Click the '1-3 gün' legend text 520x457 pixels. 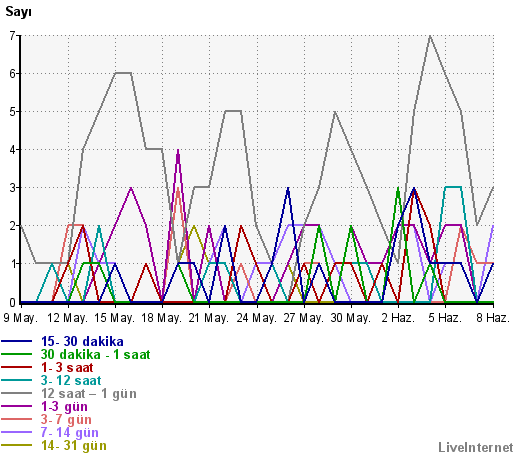(64, 406)
